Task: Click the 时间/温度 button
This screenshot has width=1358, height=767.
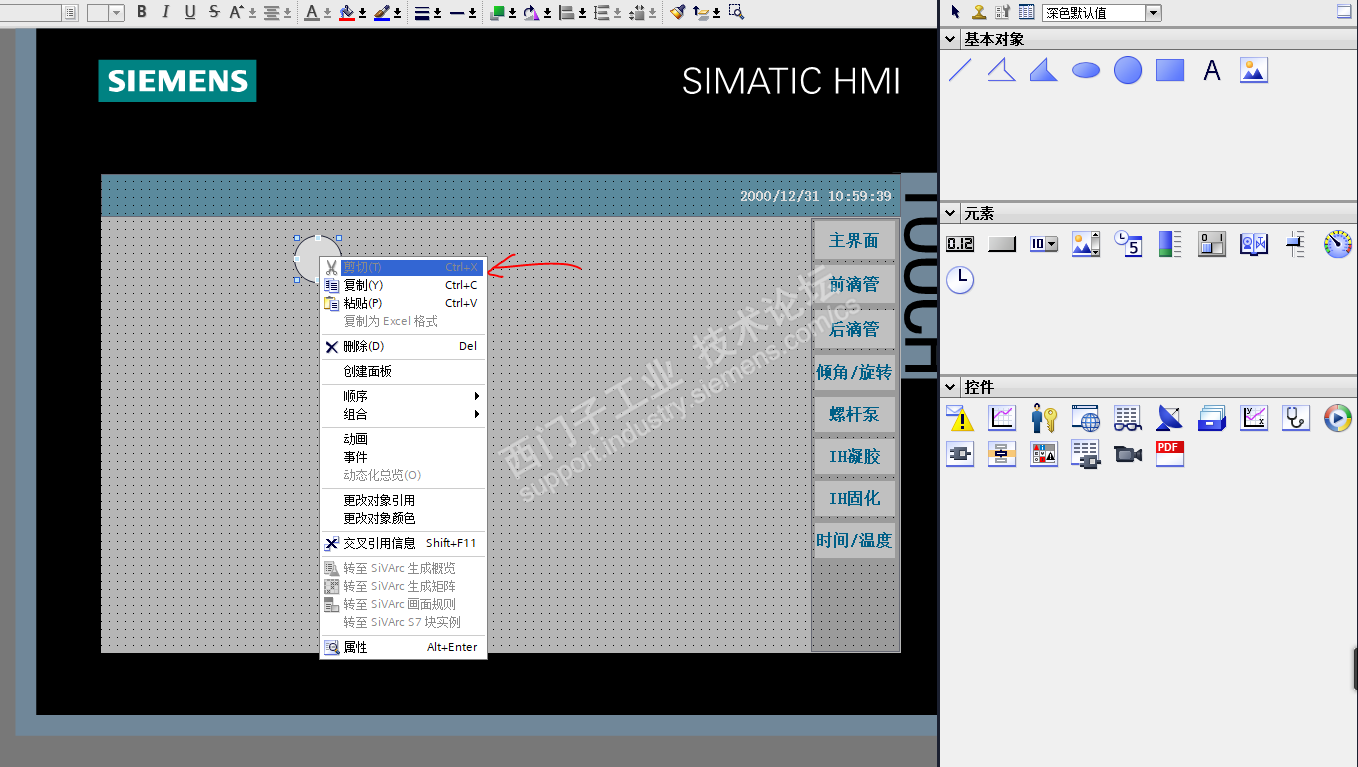Action: (854, 540)
